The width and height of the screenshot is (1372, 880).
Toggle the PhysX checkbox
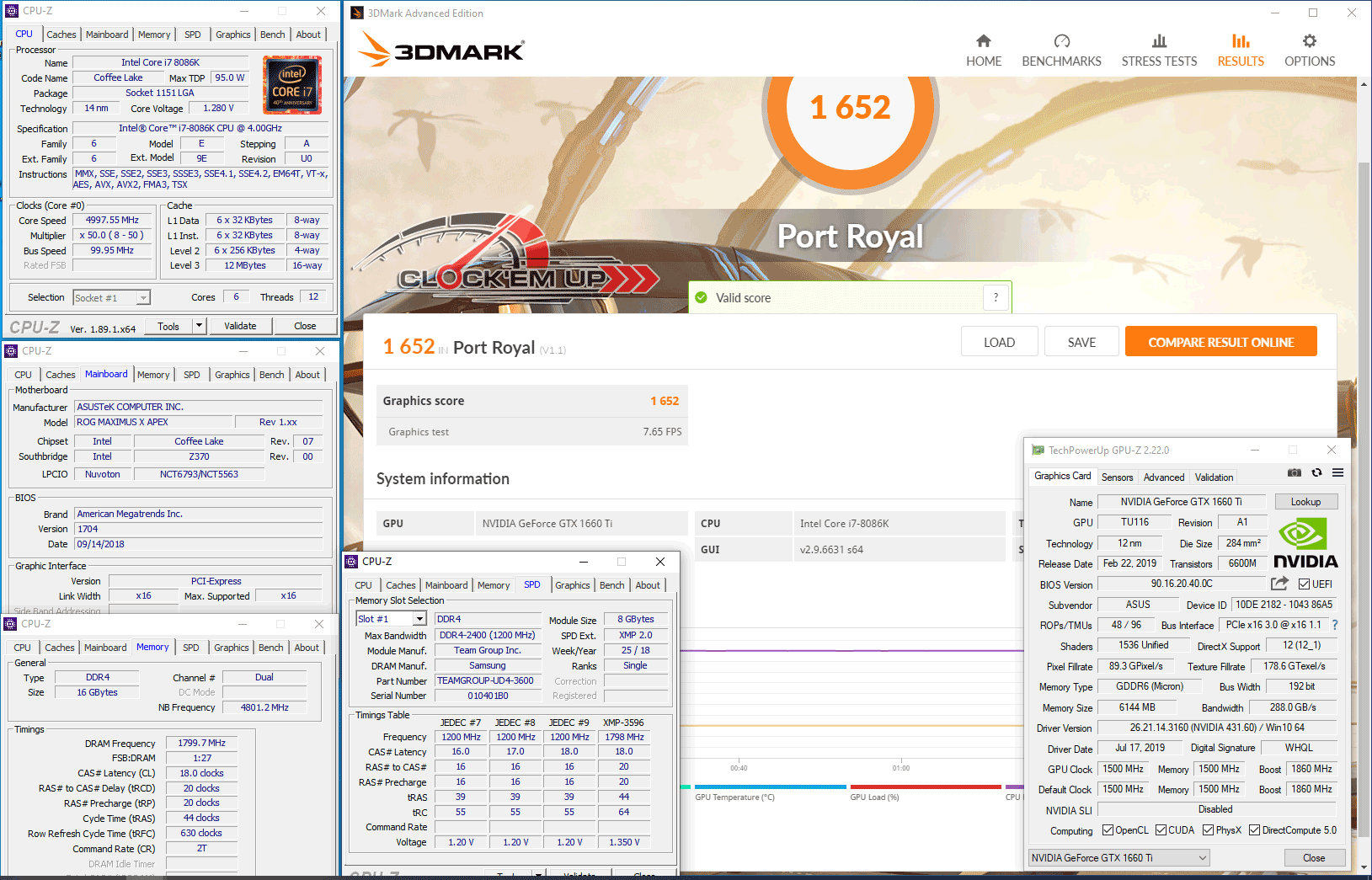tap(1208, 830)
